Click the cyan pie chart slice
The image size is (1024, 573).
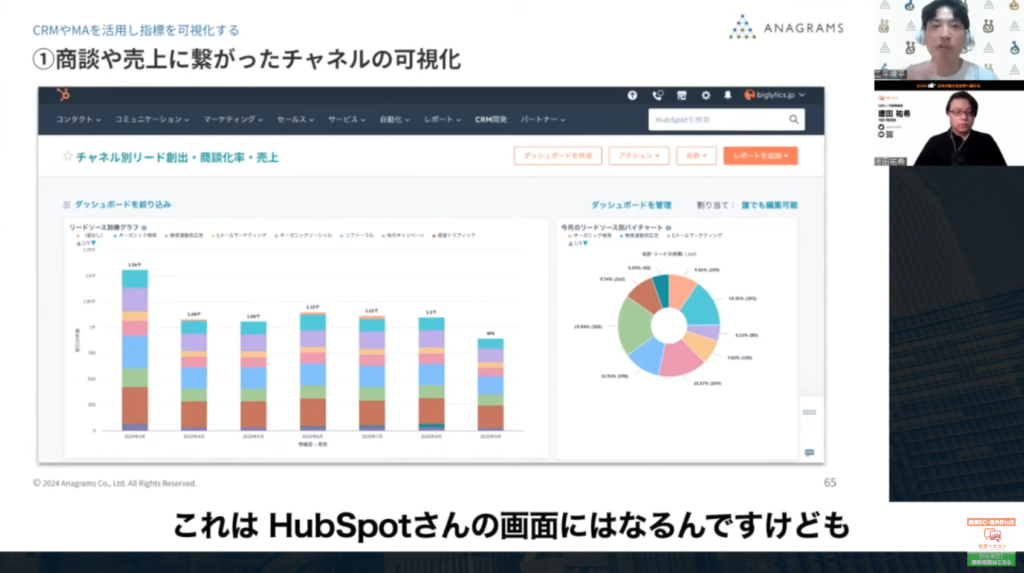[x=703, y=306]
